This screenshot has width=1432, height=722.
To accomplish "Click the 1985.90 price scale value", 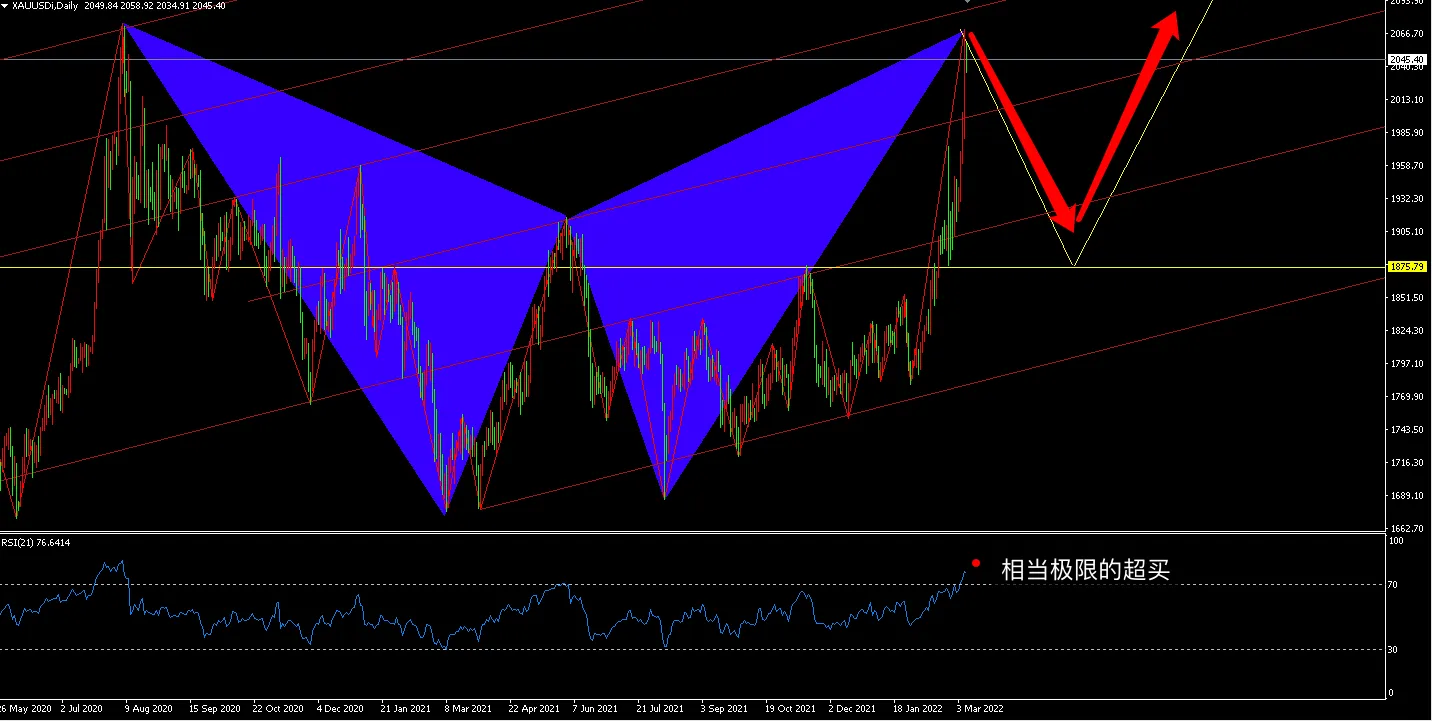I will pyautogui.click(x=1406, y=133).
